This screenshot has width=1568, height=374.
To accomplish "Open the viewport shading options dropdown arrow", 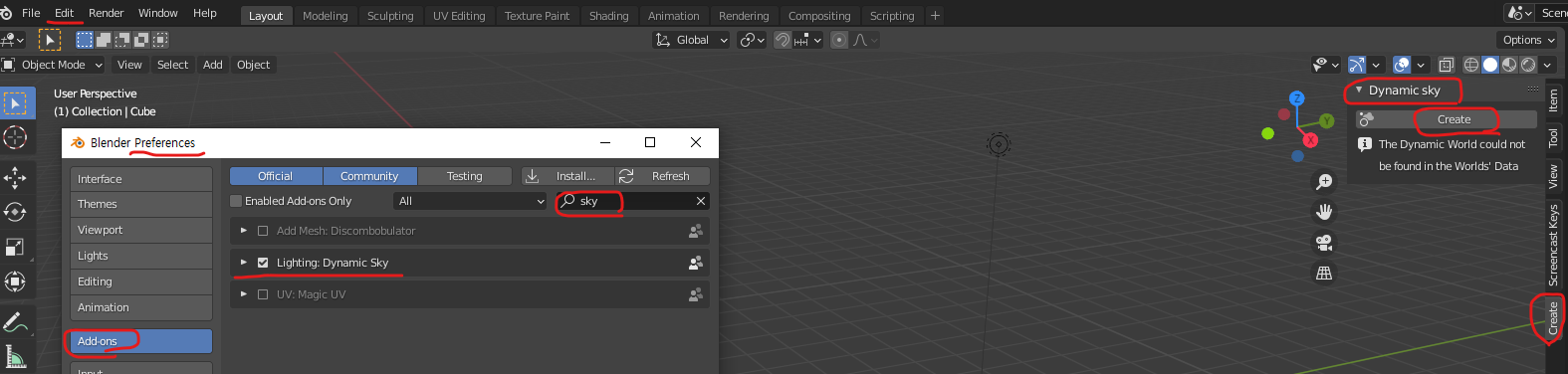I will tap(1547, 65).
